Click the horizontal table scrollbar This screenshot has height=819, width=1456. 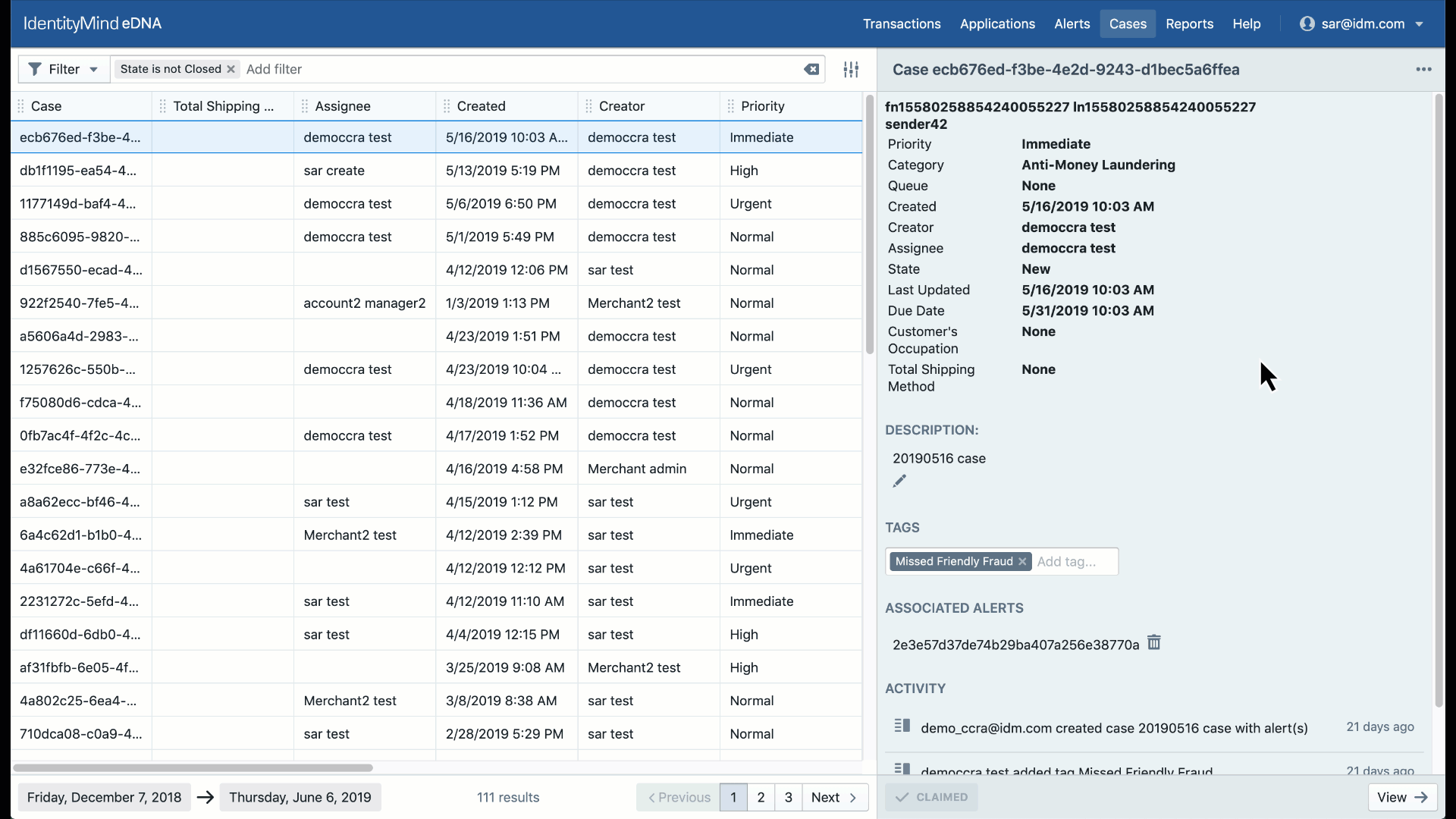pyautogui.click(x=193, y=767)
